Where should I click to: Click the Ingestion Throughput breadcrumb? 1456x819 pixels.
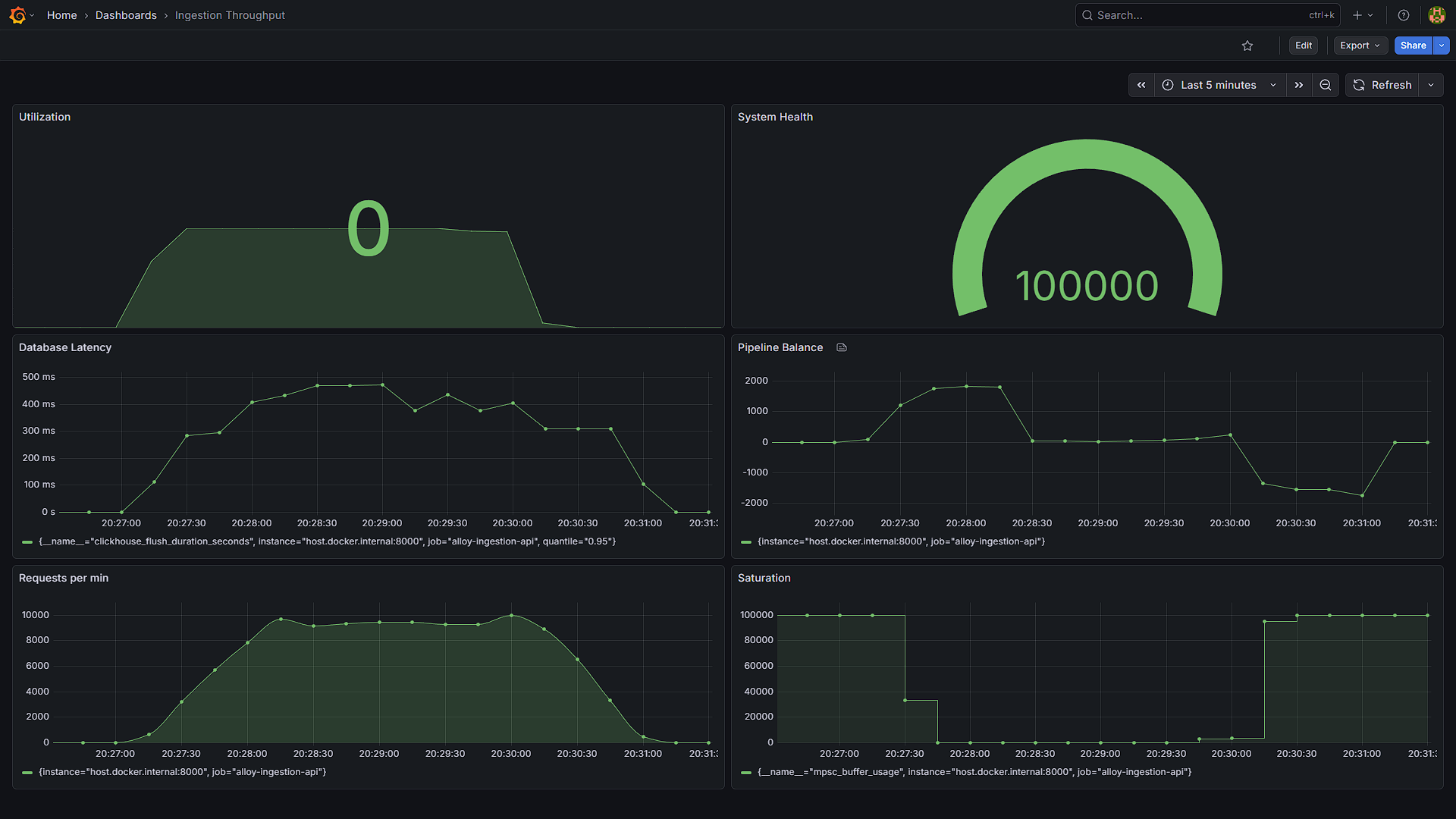[x=230, y=15]
